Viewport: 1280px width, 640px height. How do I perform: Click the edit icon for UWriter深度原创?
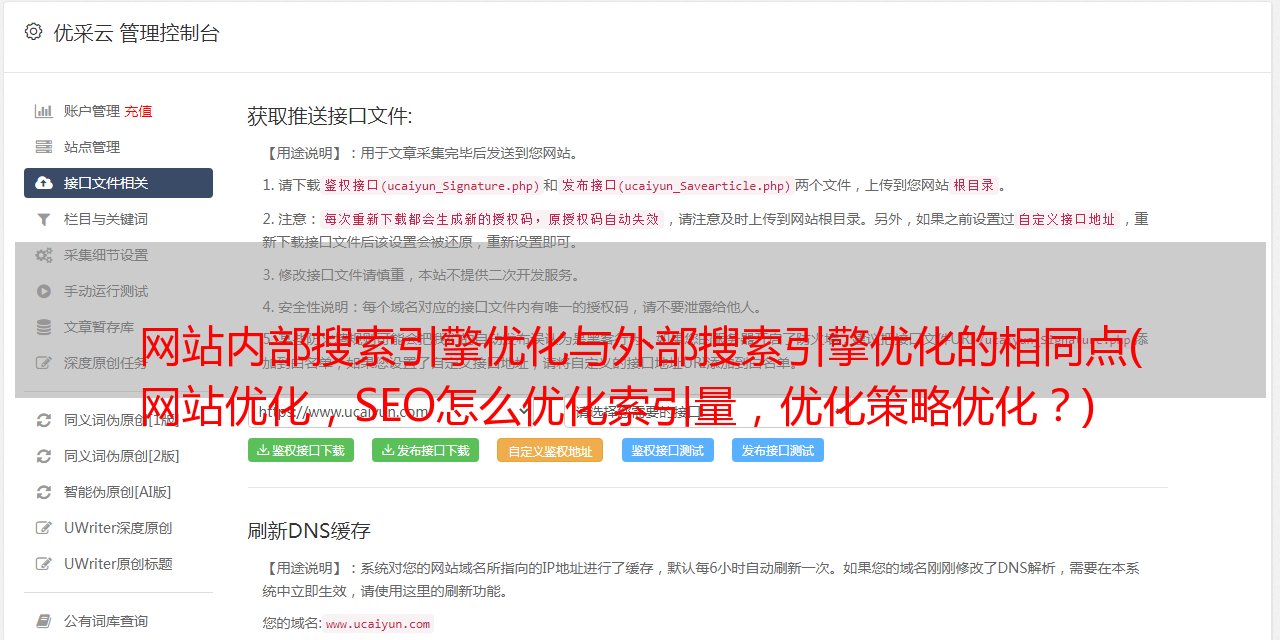coord(44,528)
